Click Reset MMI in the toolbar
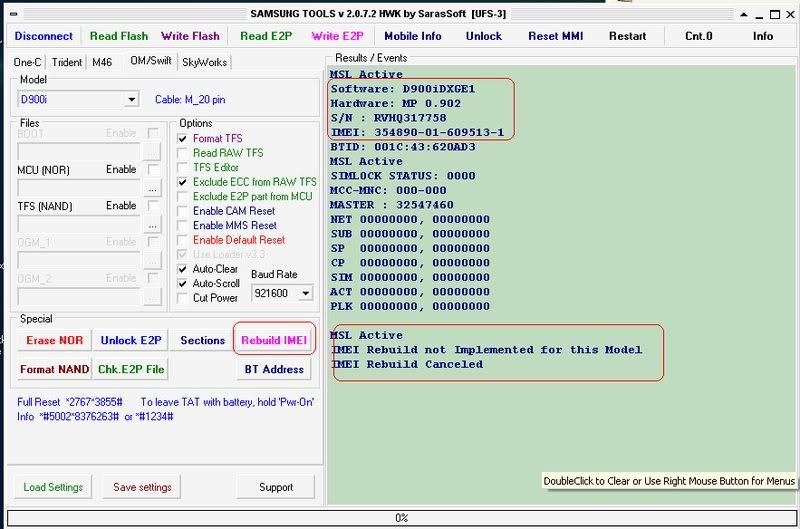The width and height of the screenshot is (800, 529). [556, 36]
